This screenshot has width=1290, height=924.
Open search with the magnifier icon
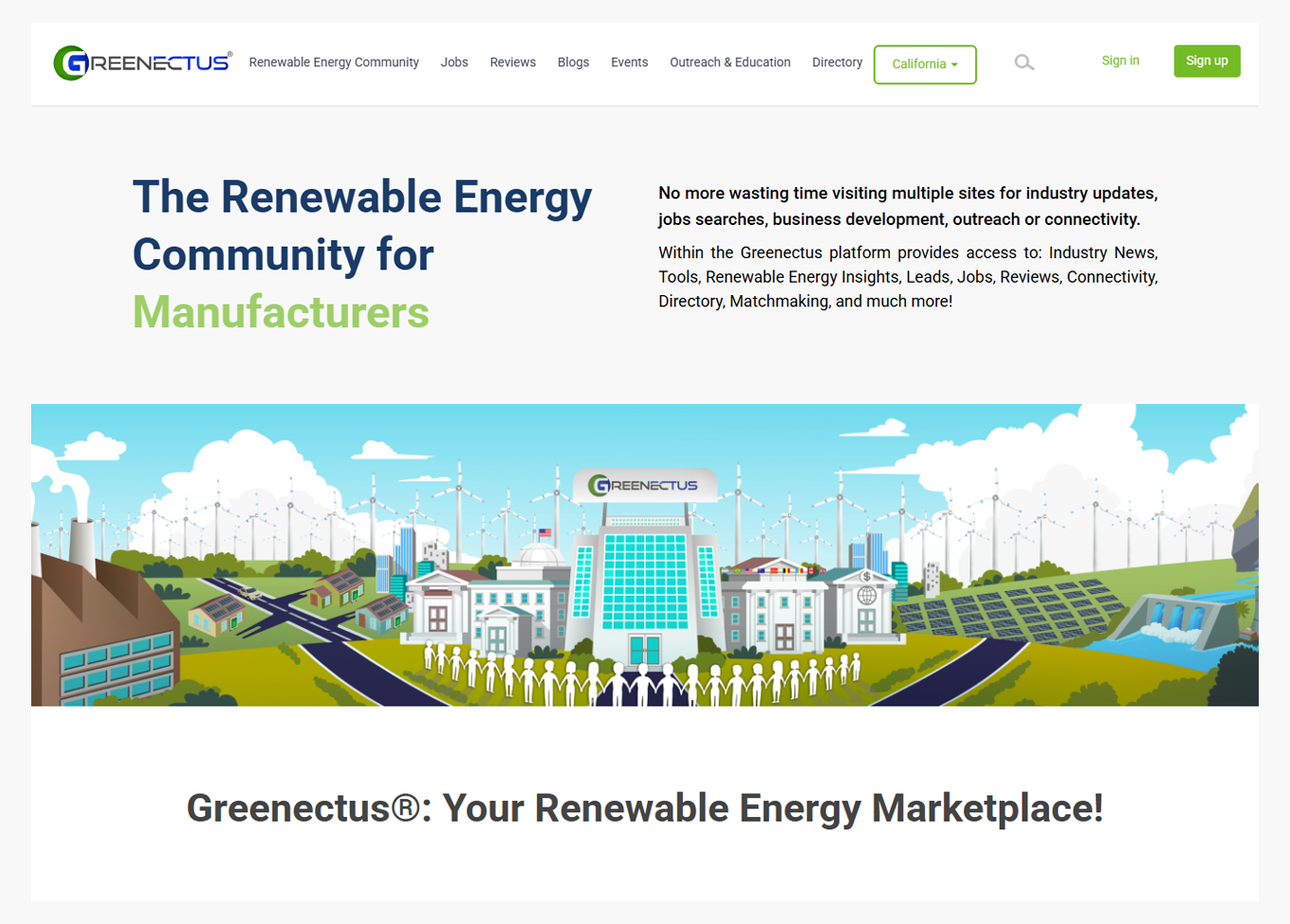[x=1023, y=62]
